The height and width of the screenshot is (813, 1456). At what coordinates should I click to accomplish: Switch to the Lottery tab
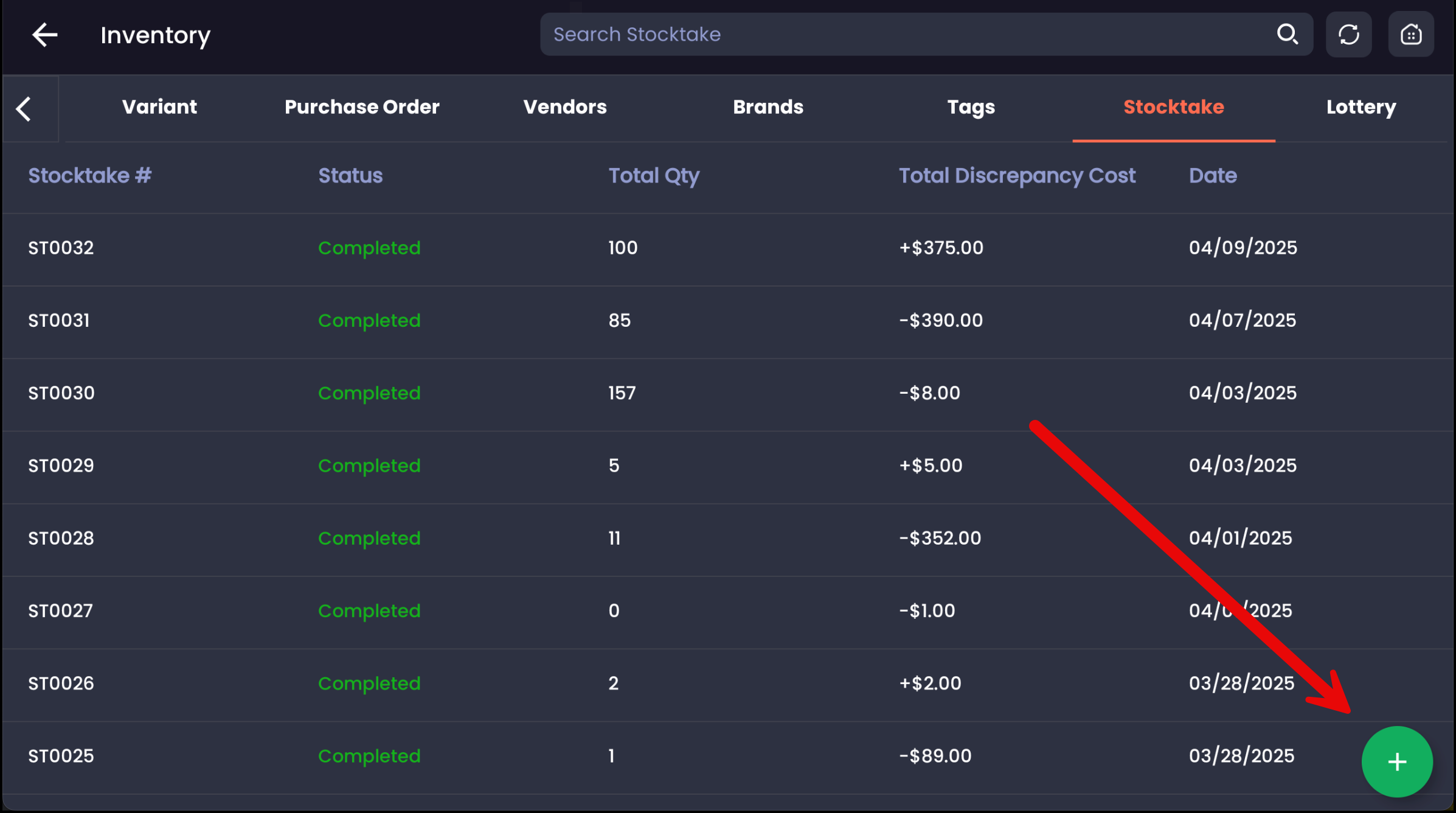tap(1361, 107)
